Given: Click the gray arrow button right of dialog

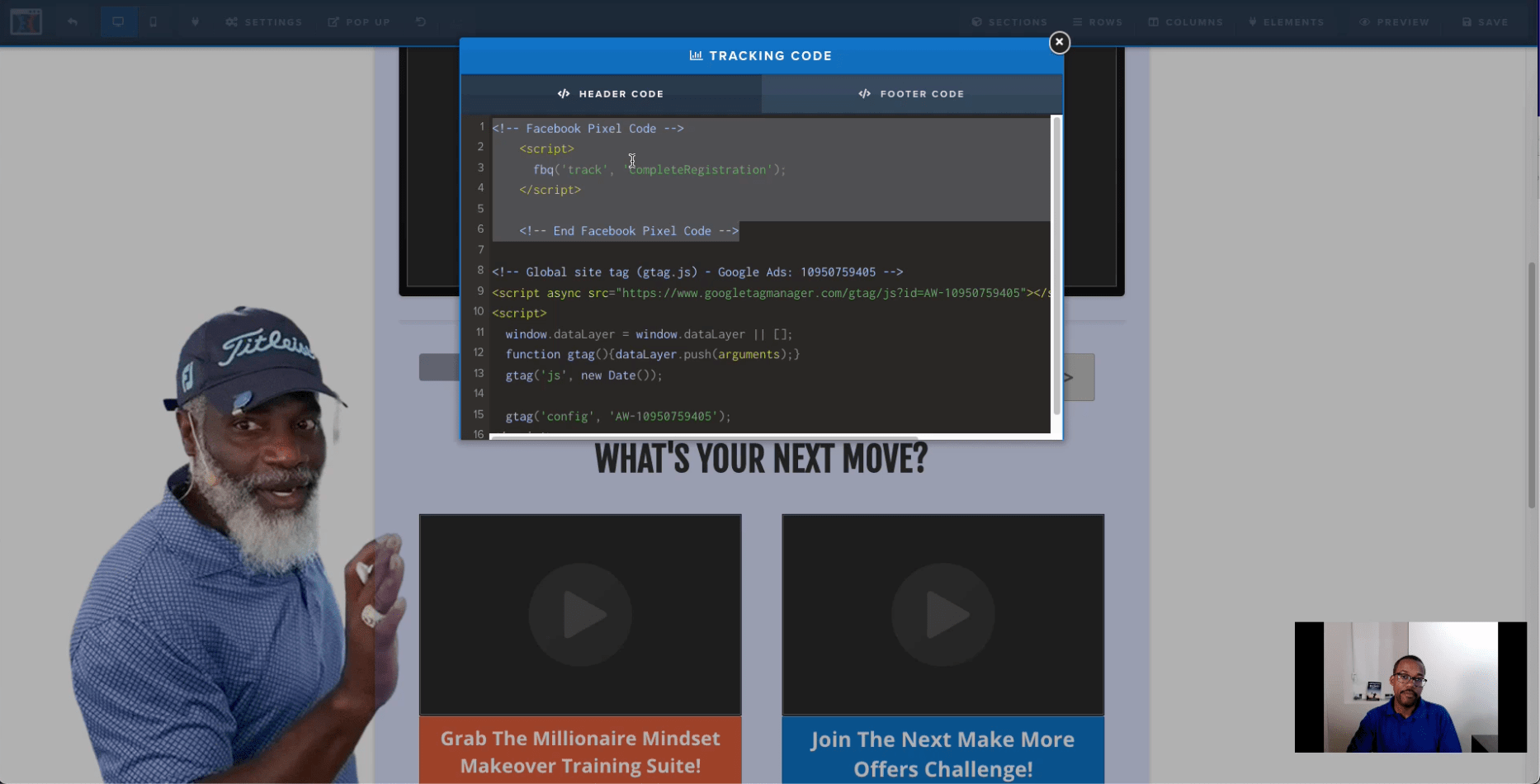Looking at the screenshot, I should [x=1079, y=377].
